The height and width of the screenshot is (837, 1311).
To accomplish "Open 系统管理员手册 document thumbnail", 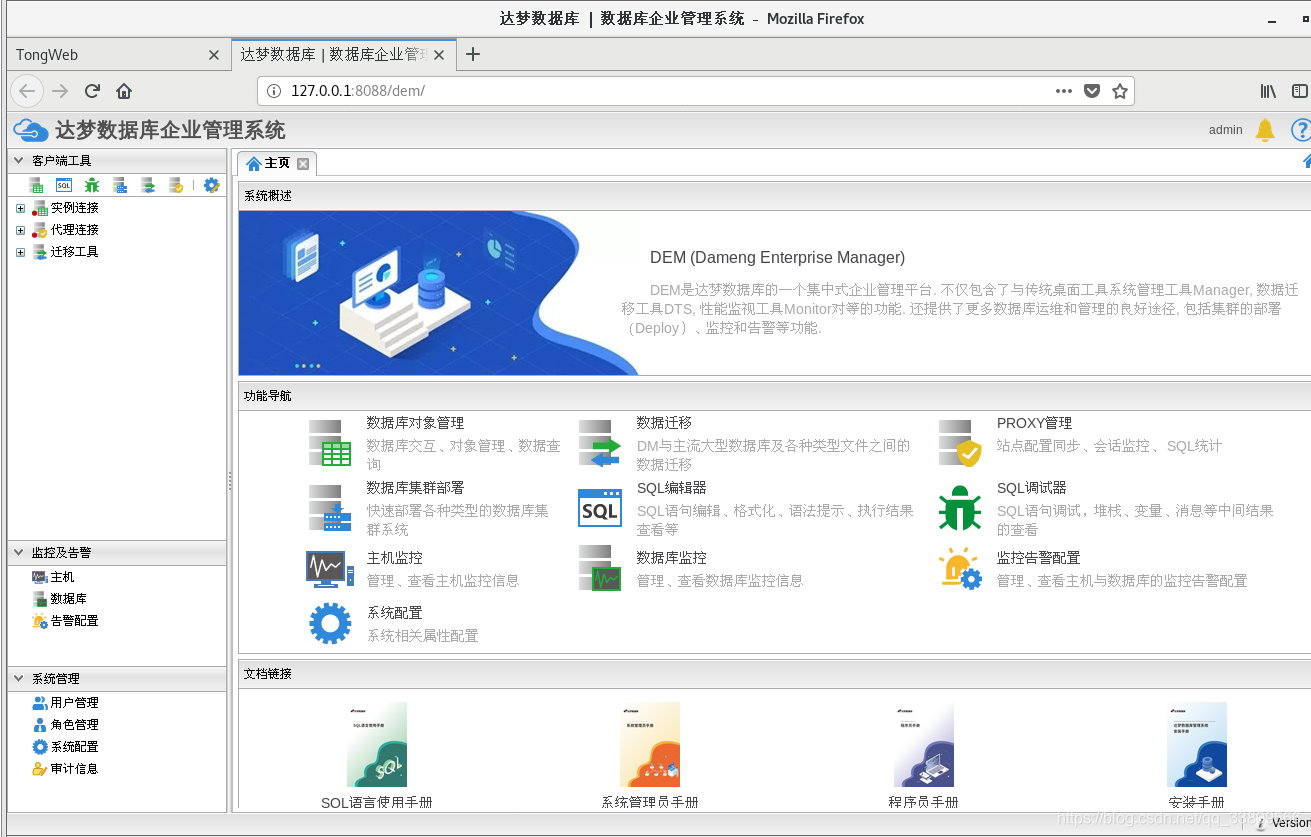I will [x=650, y=744].
